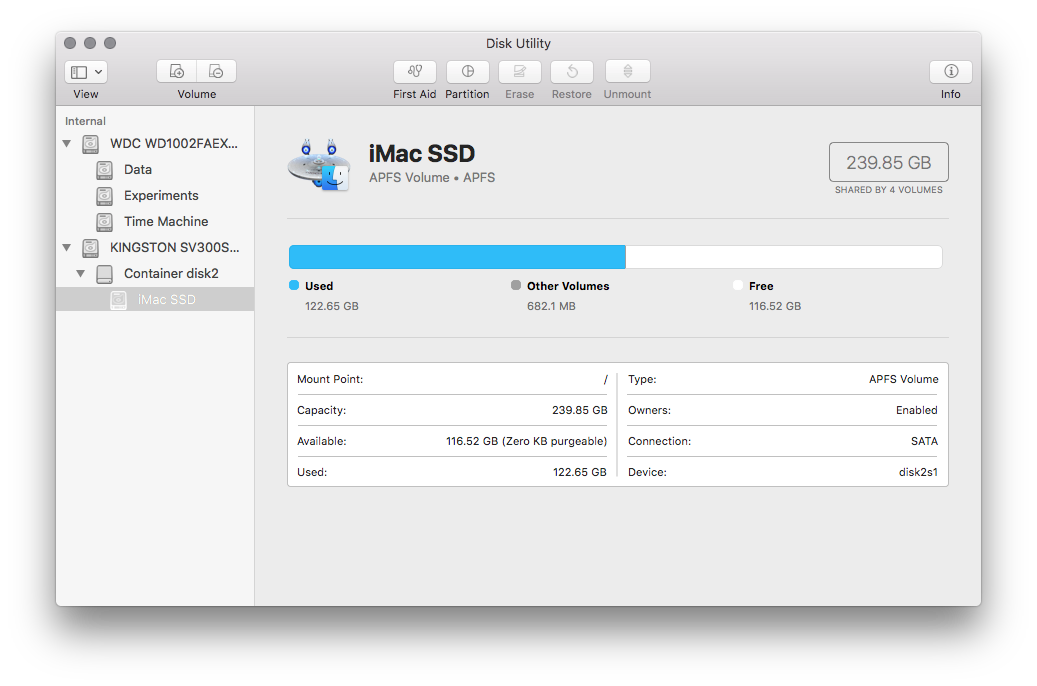1037x686 pixels.
Task: Select the iMac SSD volume row
Action: [155, 300]
